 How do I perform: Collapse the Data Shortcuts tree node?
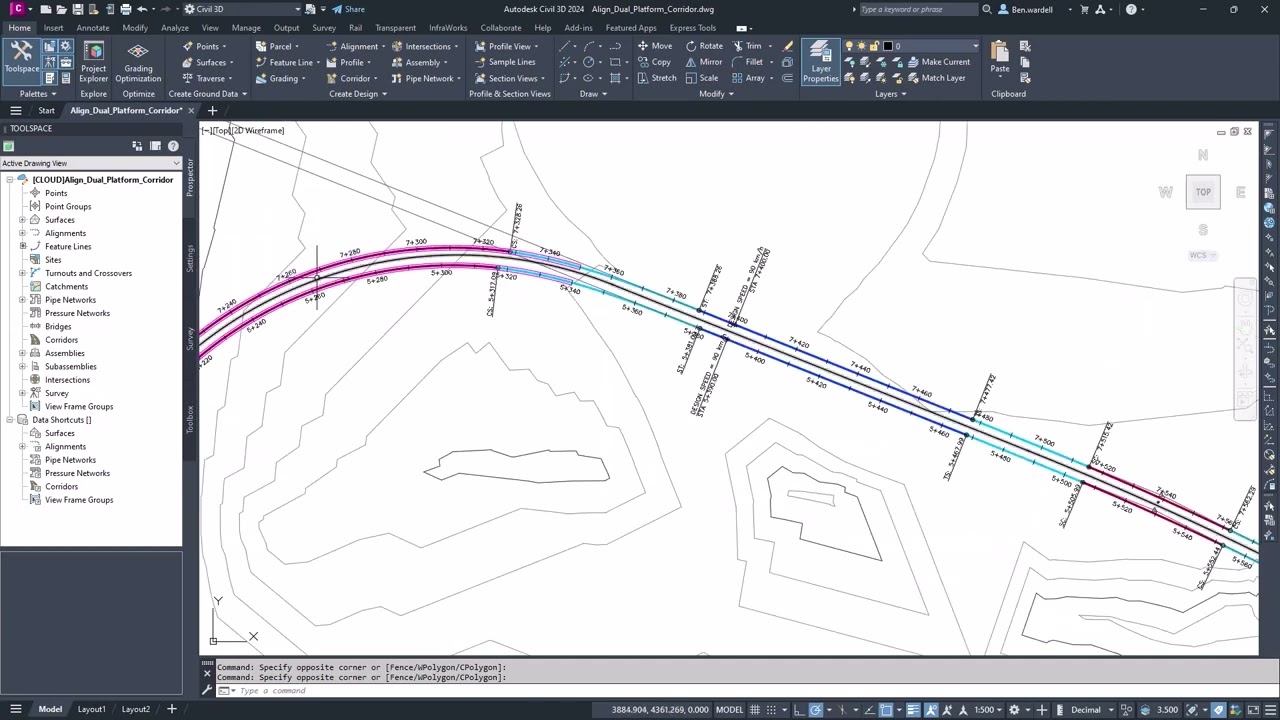(10, 420)
